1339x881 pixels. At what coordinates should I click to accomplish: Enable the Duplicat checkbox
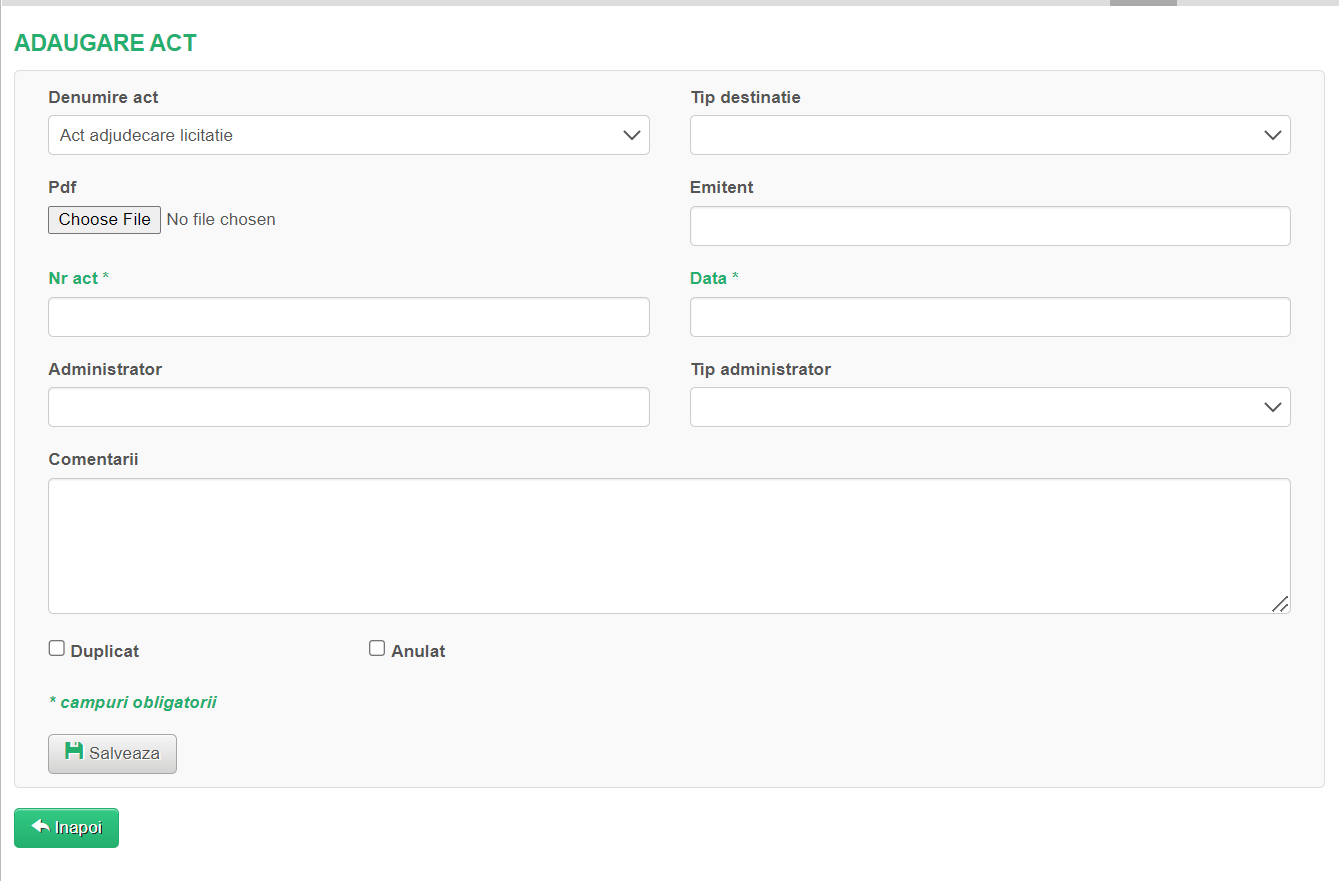(x=57, y=649)
